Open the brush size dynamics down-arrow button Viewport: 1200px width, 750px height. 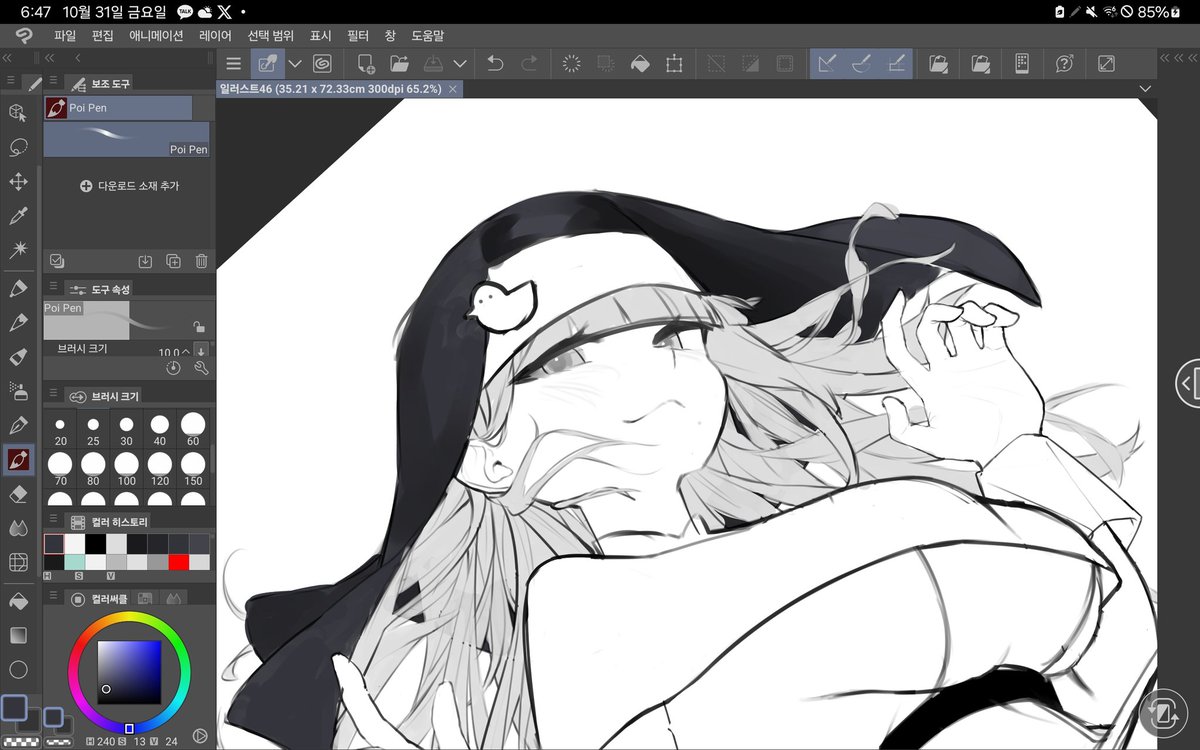pyautogui.click(x=201, y=350)
